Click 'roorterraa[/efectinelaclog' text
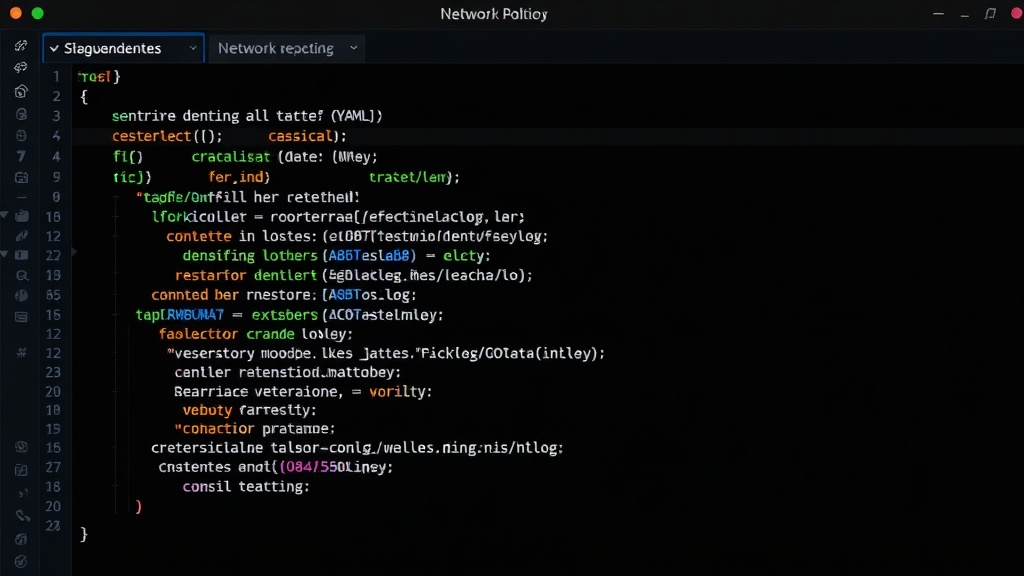Viewport: 1024px width, 576px height. click(x=377, y=217)
